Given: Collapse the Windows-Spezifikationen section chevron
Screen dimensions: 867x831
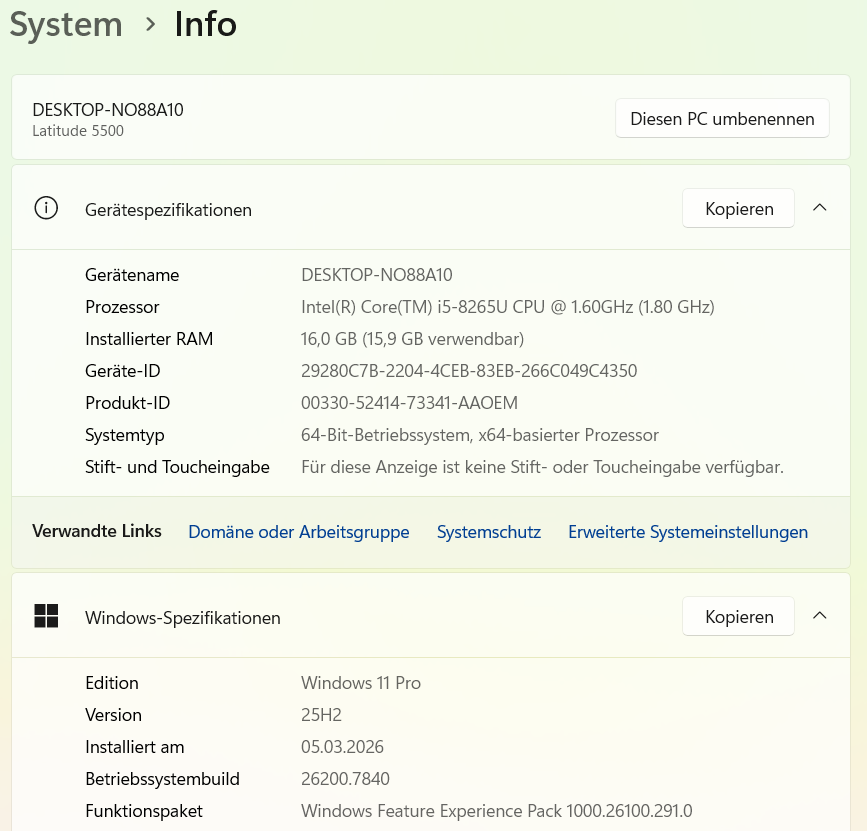Looking at the screenshot, I should [x=819, y=616].
